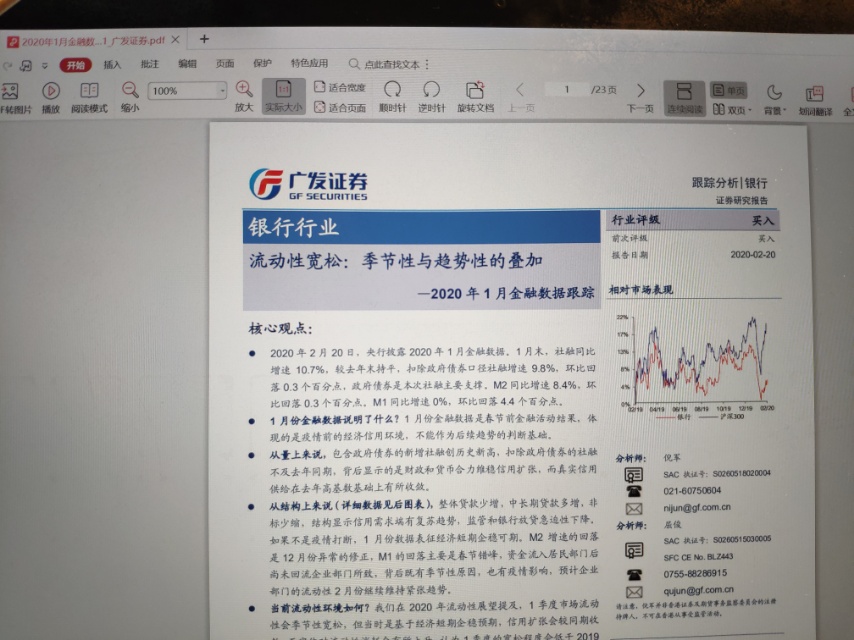Open the 插入 ribbon tab
The width and height of the screenshot is (854, 640).
coord(112,64)
